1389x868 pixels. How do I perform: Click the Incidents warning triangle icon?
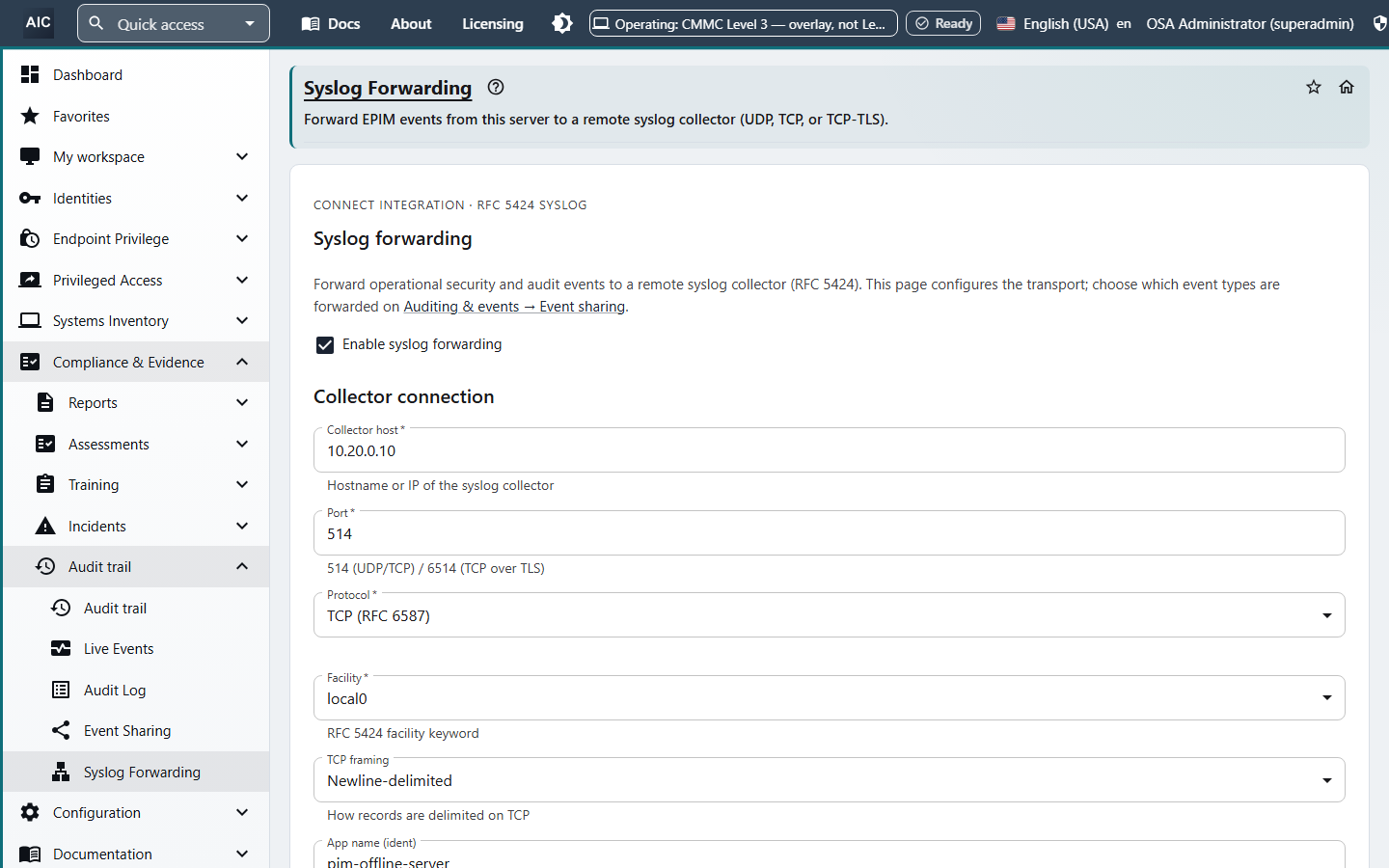click(x=45, y=526)
